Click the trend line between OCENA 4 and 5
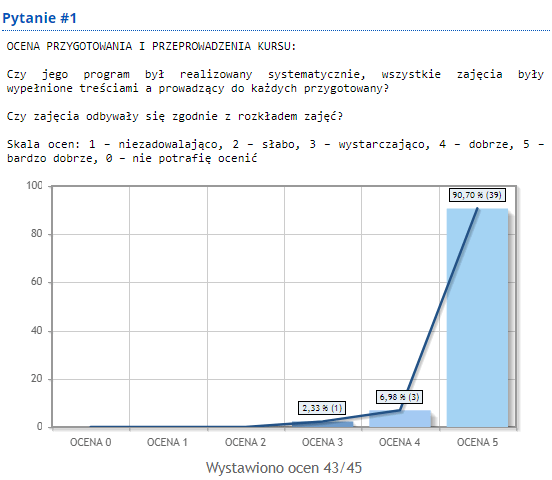The width and height of the screenshot is (552, 480). [x=439, y=309]
